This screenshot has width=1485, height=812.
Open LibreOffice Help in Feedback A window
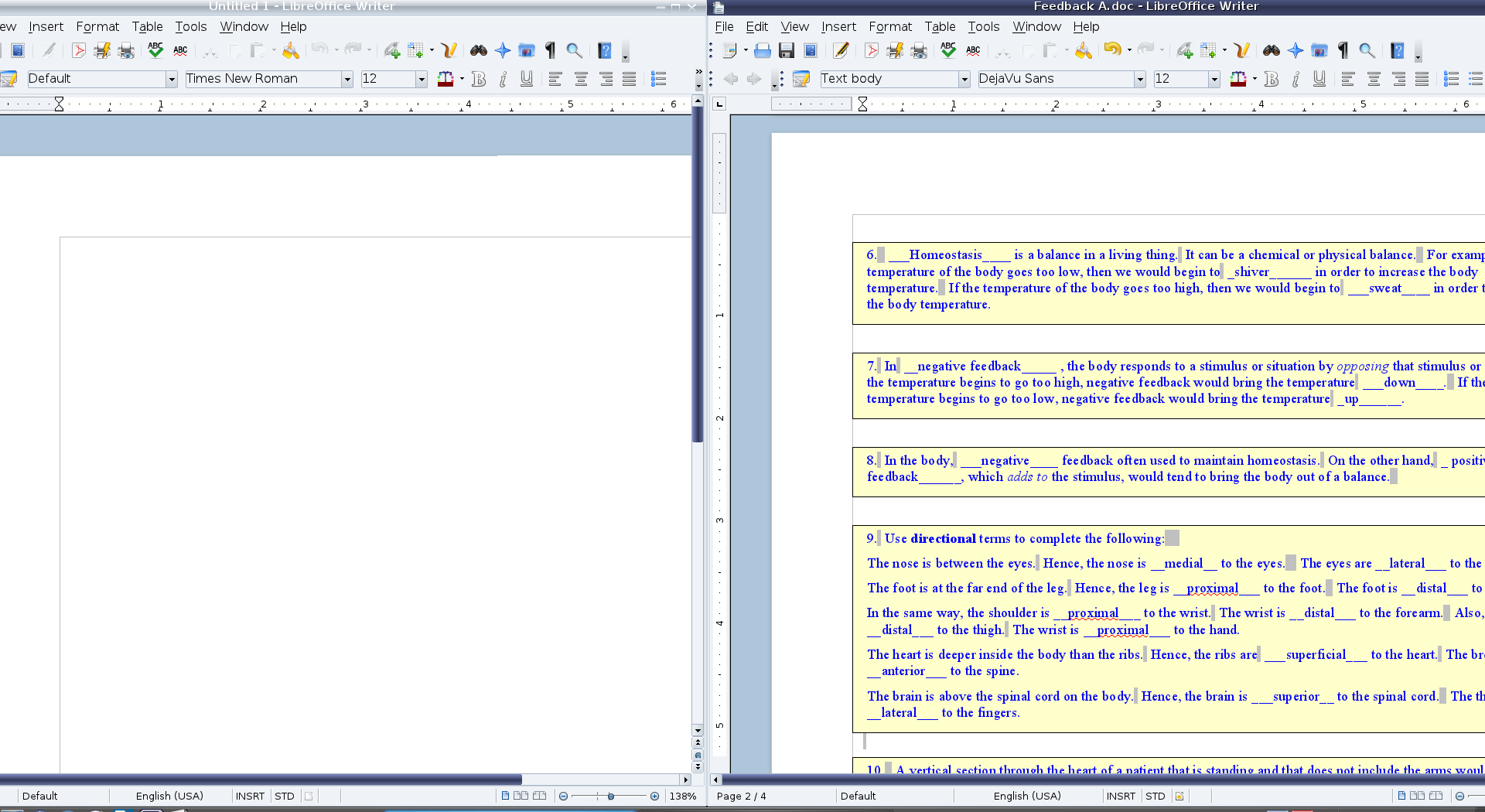coord(1398,50)
